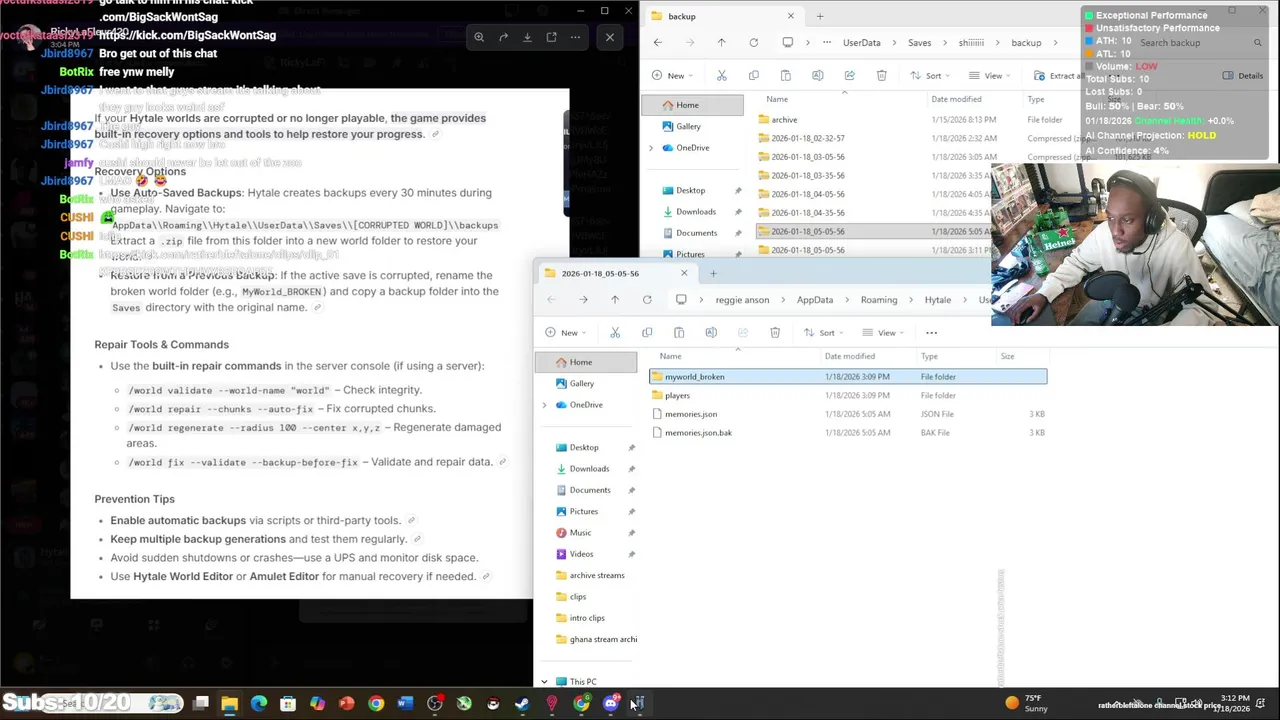The width and height of the screenshot is (1280, 720).
Task: Open File Explorer from the taskbar
Action: tap(230, 703)
